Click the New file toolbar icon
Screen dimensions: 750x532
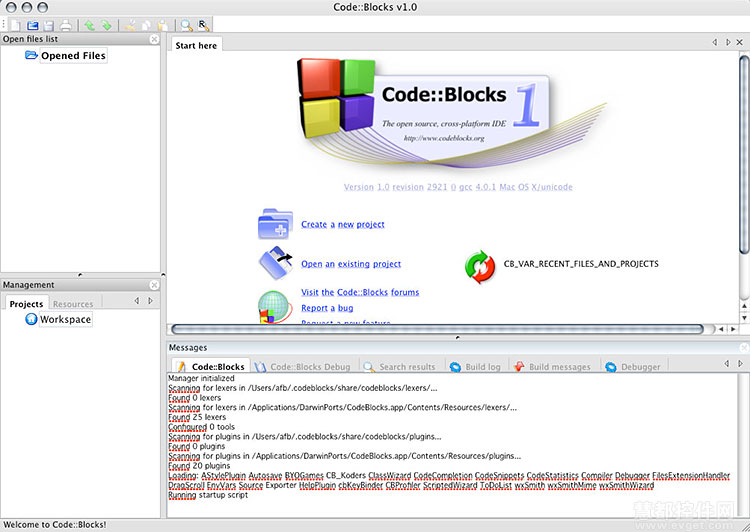16,25
